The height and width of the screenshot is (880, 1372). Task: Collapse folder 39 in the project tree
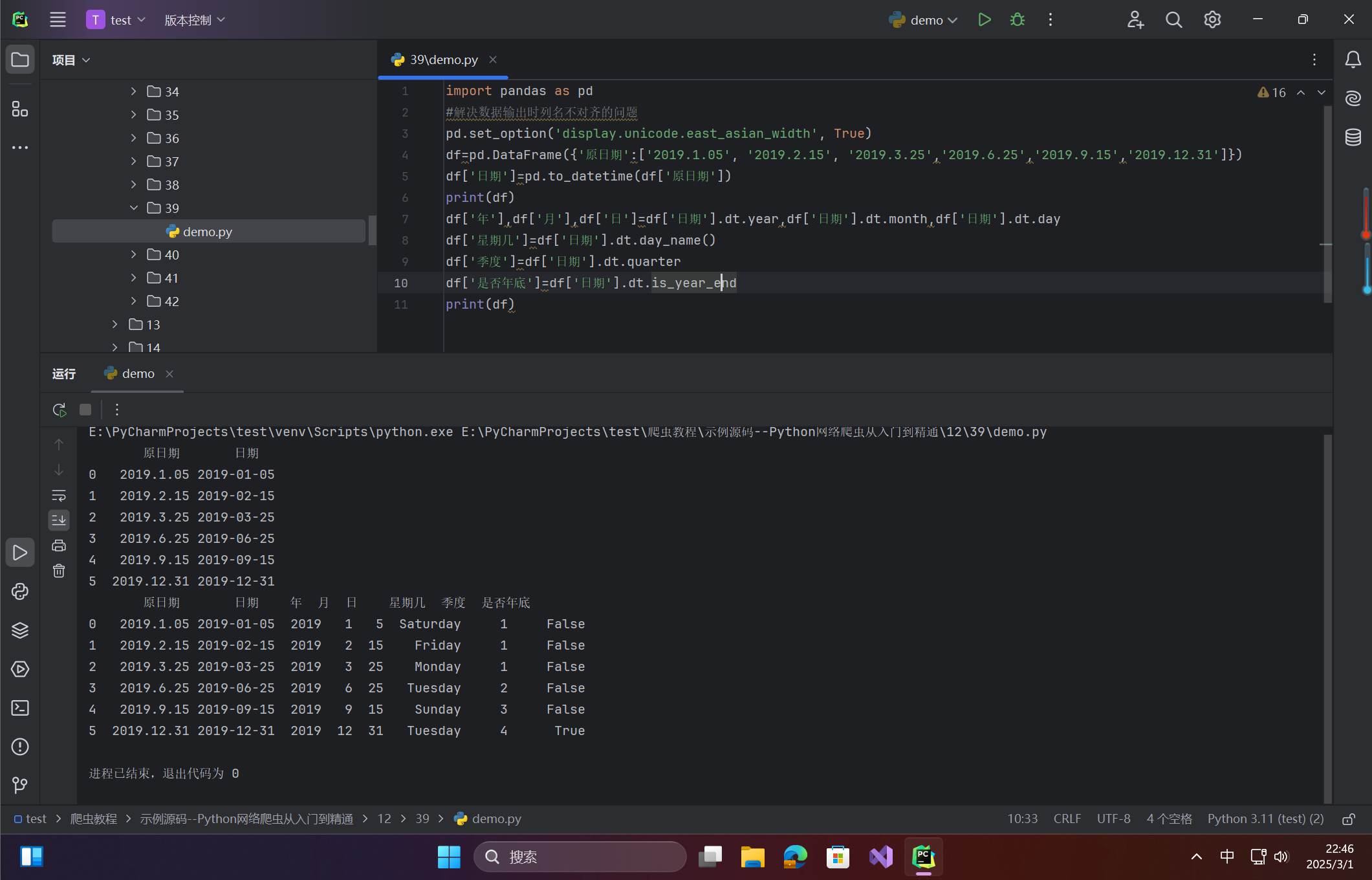(133, 208)
